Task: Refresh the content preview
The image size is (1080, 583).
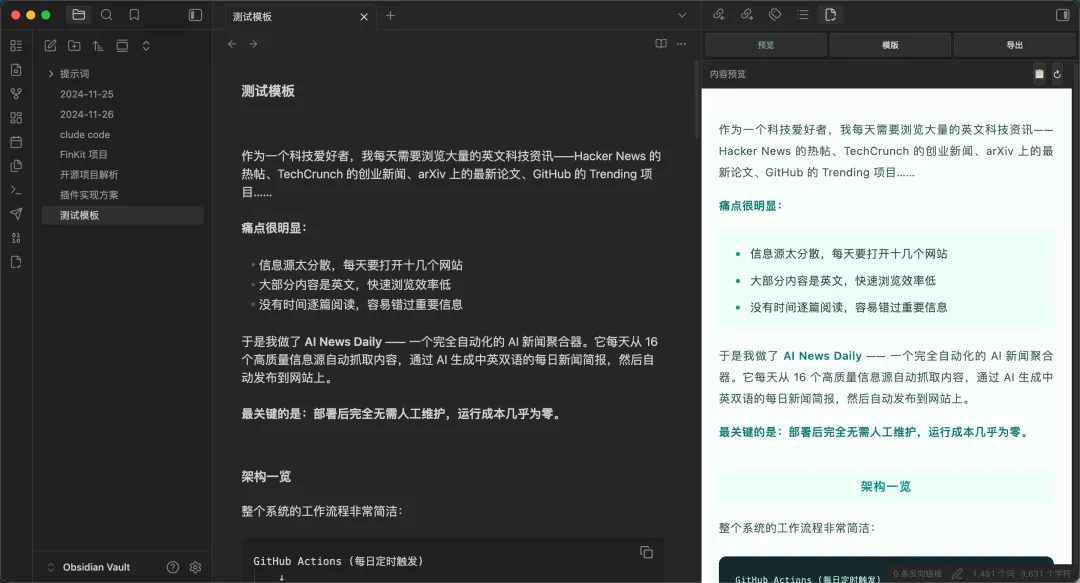Action: click(x=1057, y=74)
